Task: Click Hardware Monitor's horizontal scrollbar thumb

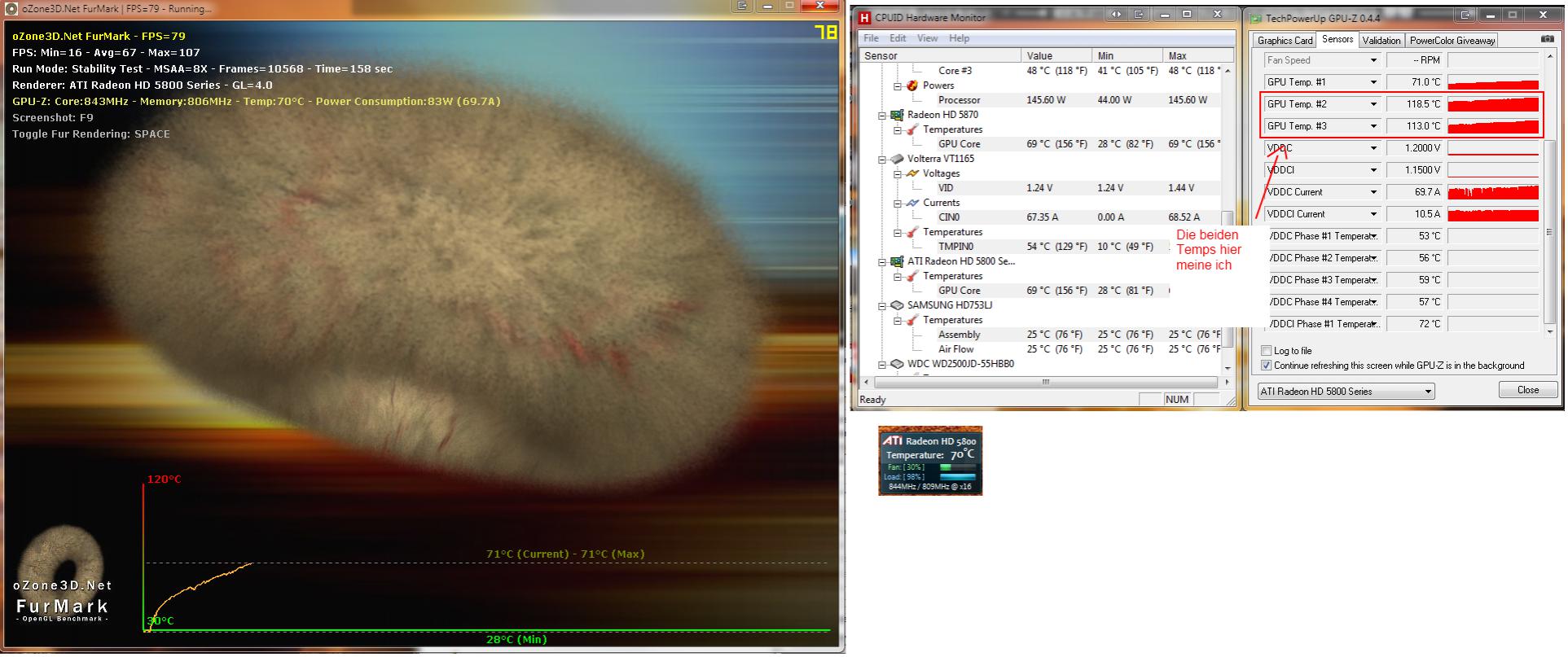Action: point(1046,382)
